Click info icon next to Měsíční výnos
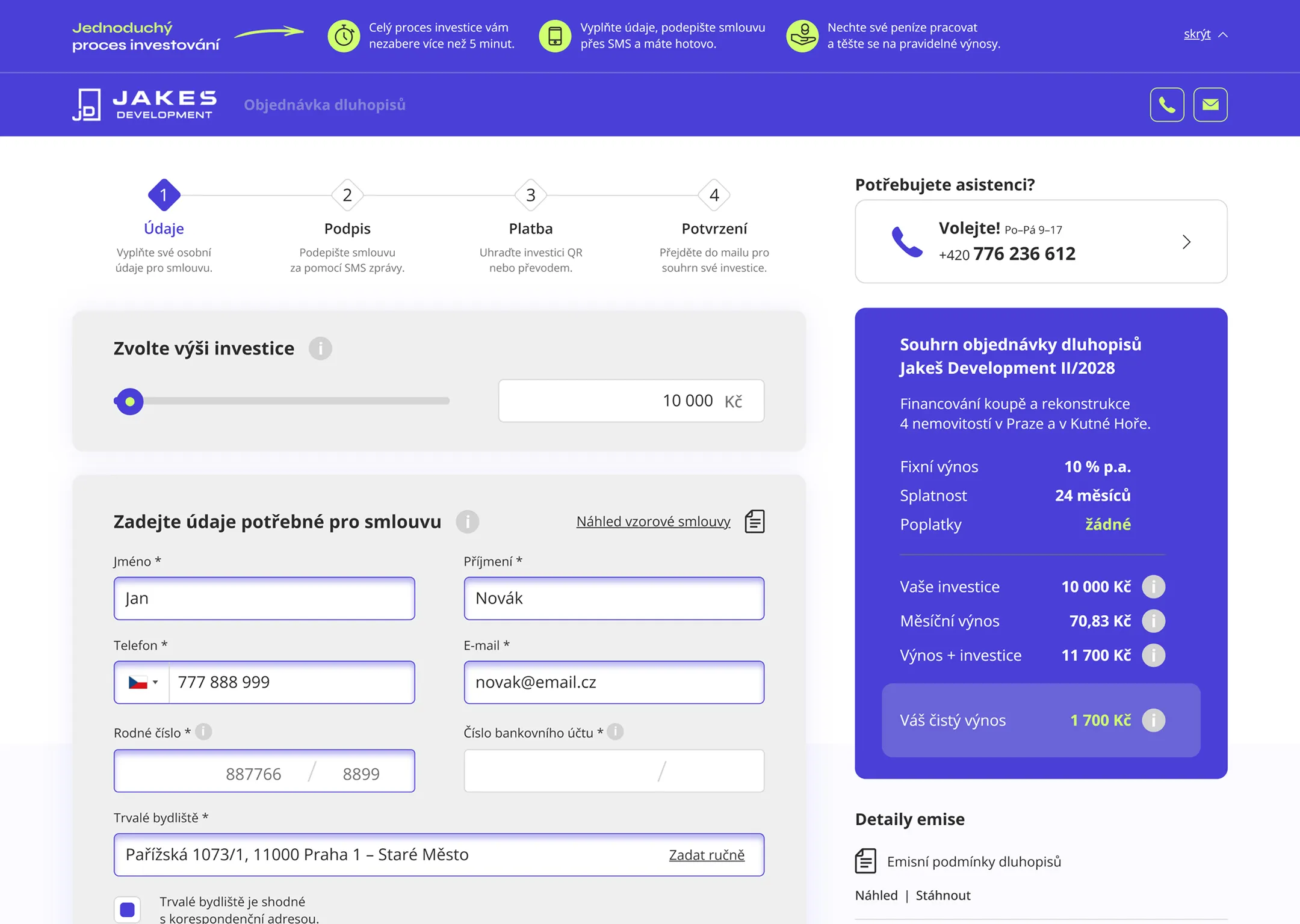The image size is (1300, 924). pos(1154,621)
